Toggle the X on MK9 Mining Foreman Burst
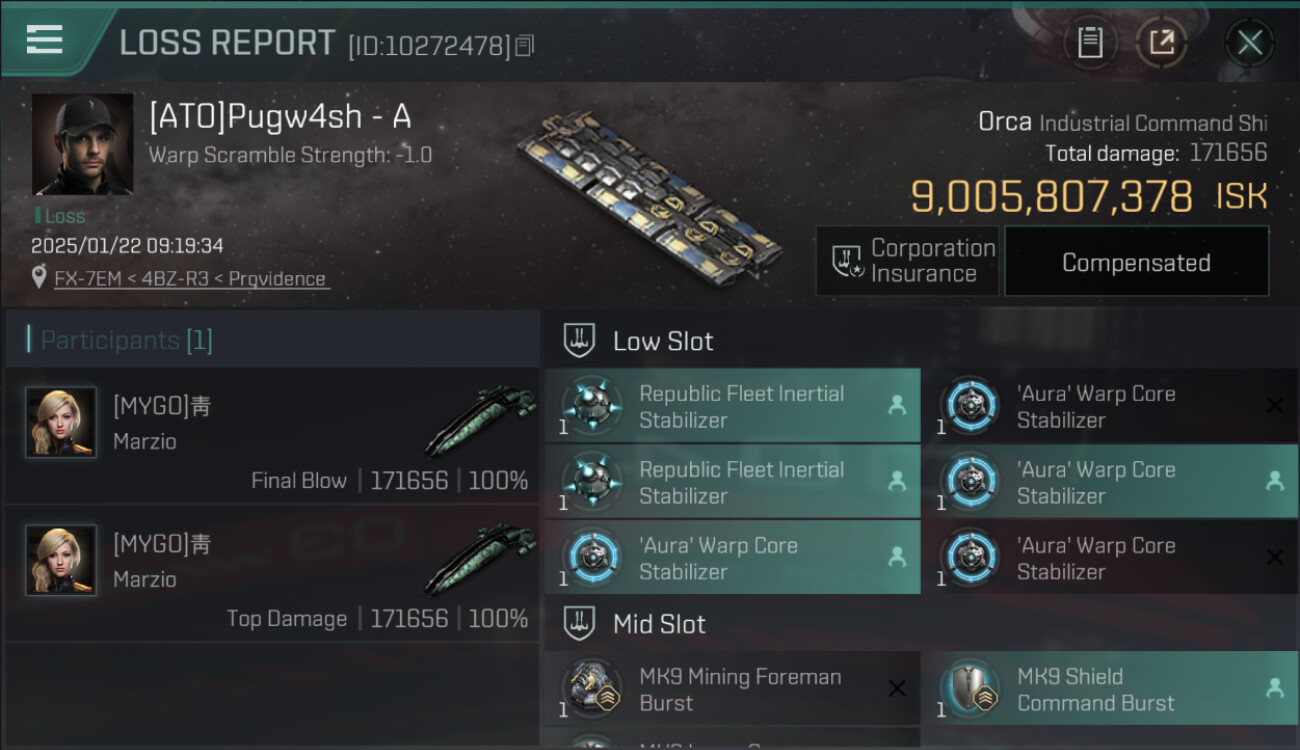The width and height of the screenshot is (1300, 750). (x=897, y=688)
